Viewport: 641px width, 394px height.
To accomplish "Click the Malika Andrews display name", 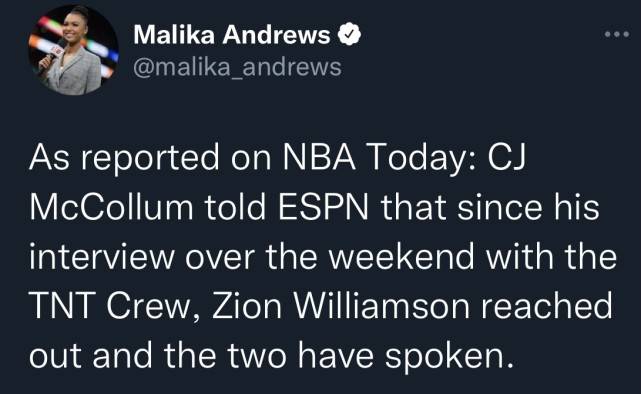I will pos(231,35).
